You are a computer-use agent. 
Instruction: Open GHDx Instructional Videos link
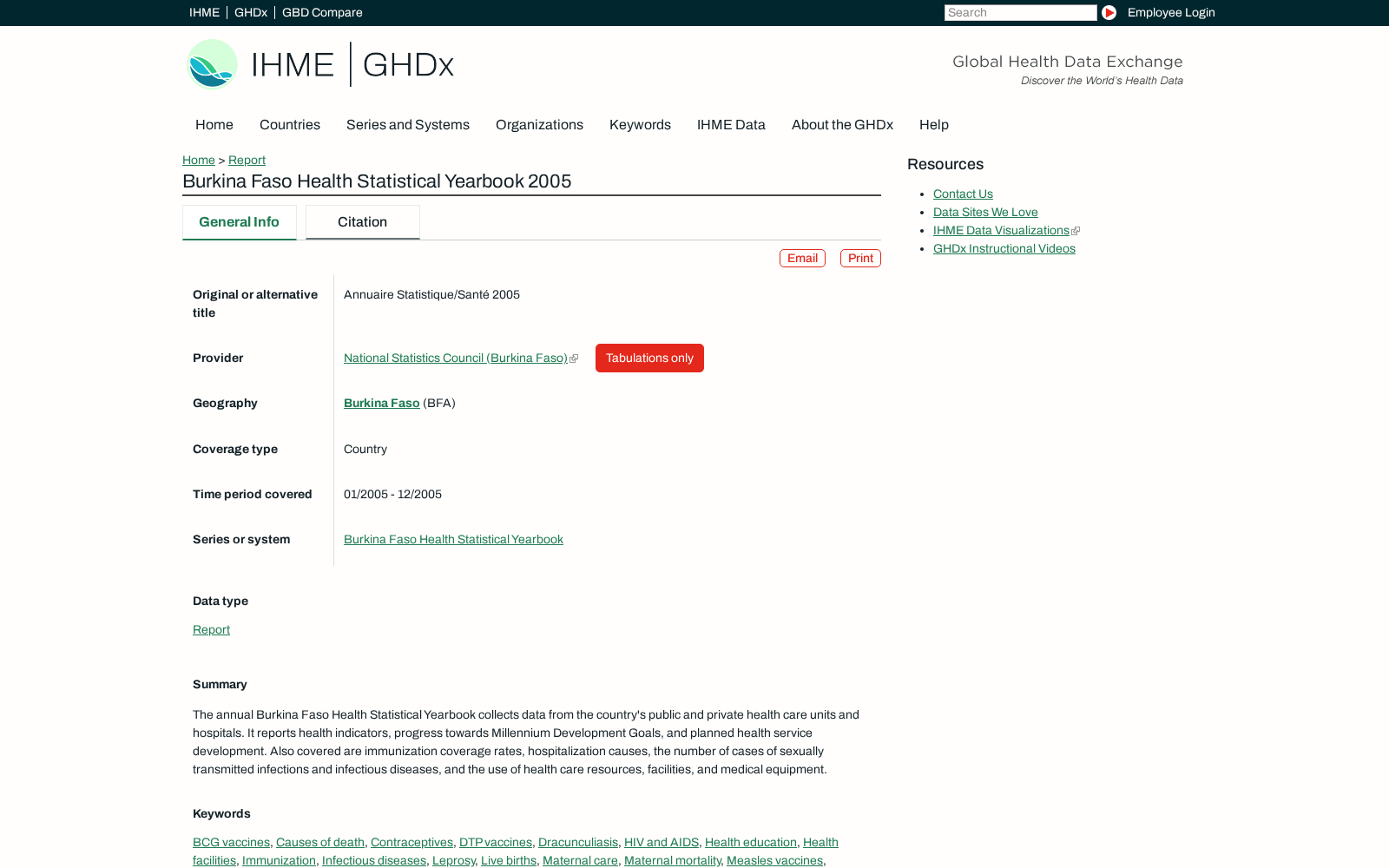(1004, 248)
